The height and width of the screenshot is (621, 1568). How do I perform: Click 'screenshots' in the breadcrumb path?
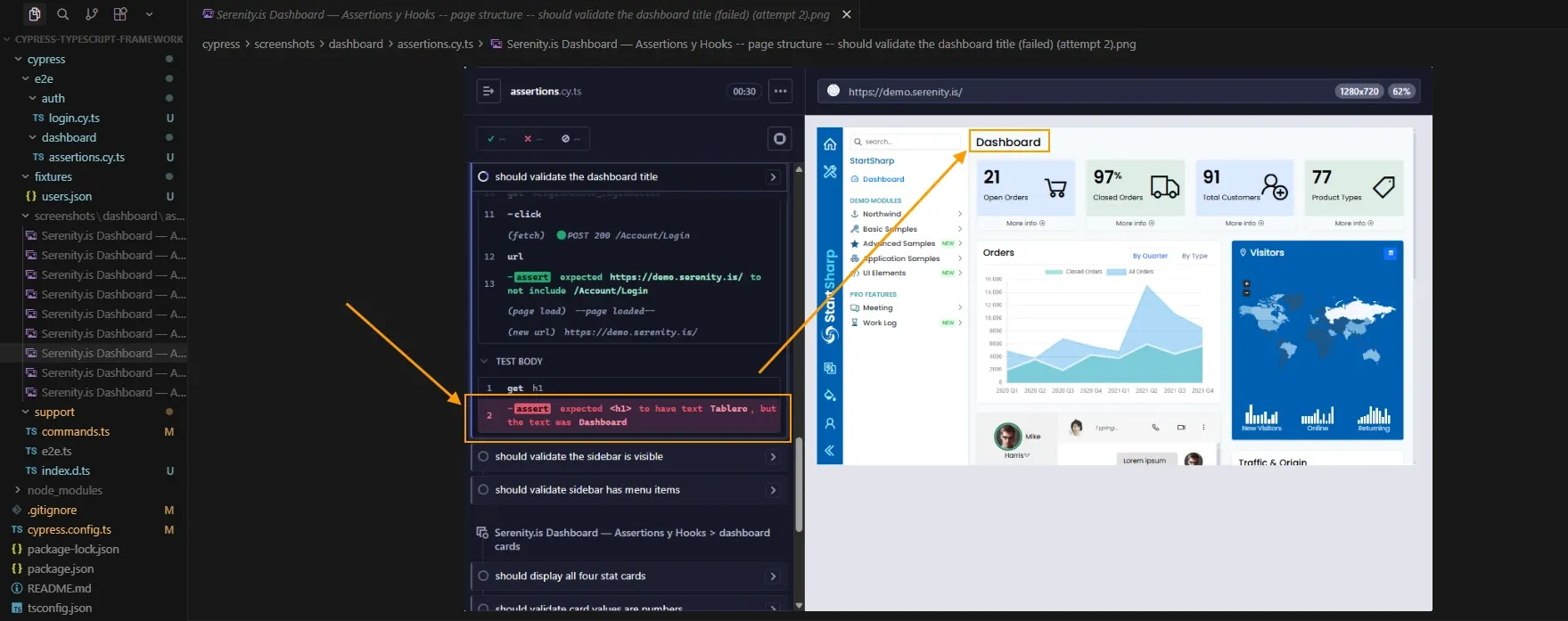pyautogui.click(x=284, y=44)
